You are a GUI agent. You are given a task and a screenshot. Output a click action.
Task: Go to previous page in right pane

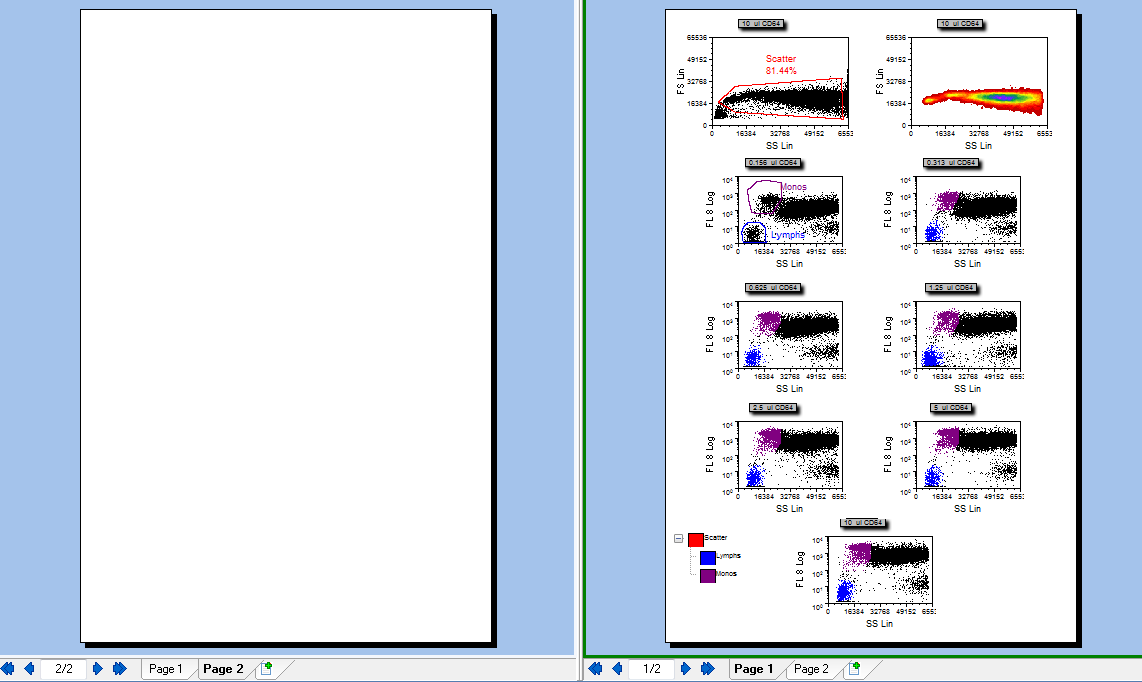click(x=617, y=669)
